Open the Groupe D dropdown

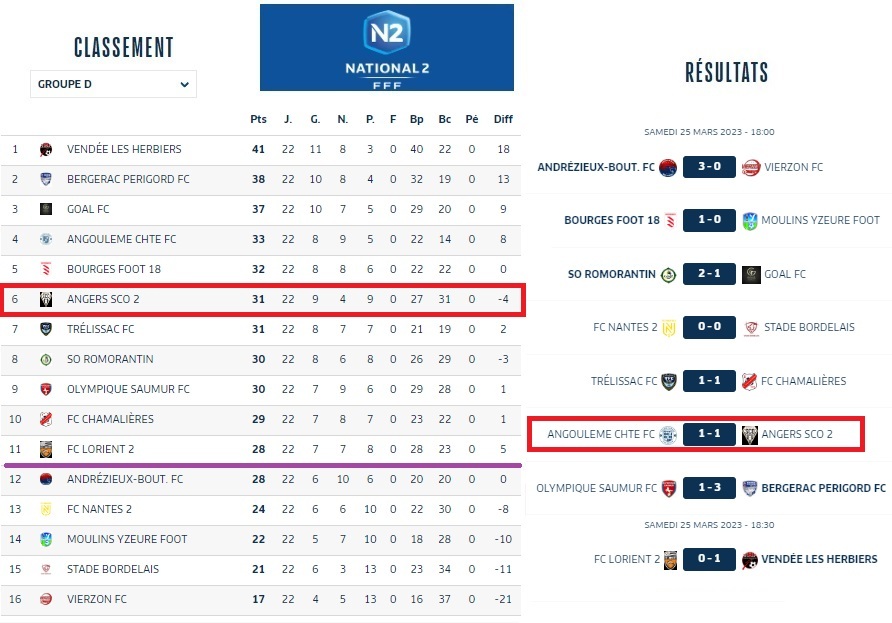pyautogui.click(x=113, y=84)
